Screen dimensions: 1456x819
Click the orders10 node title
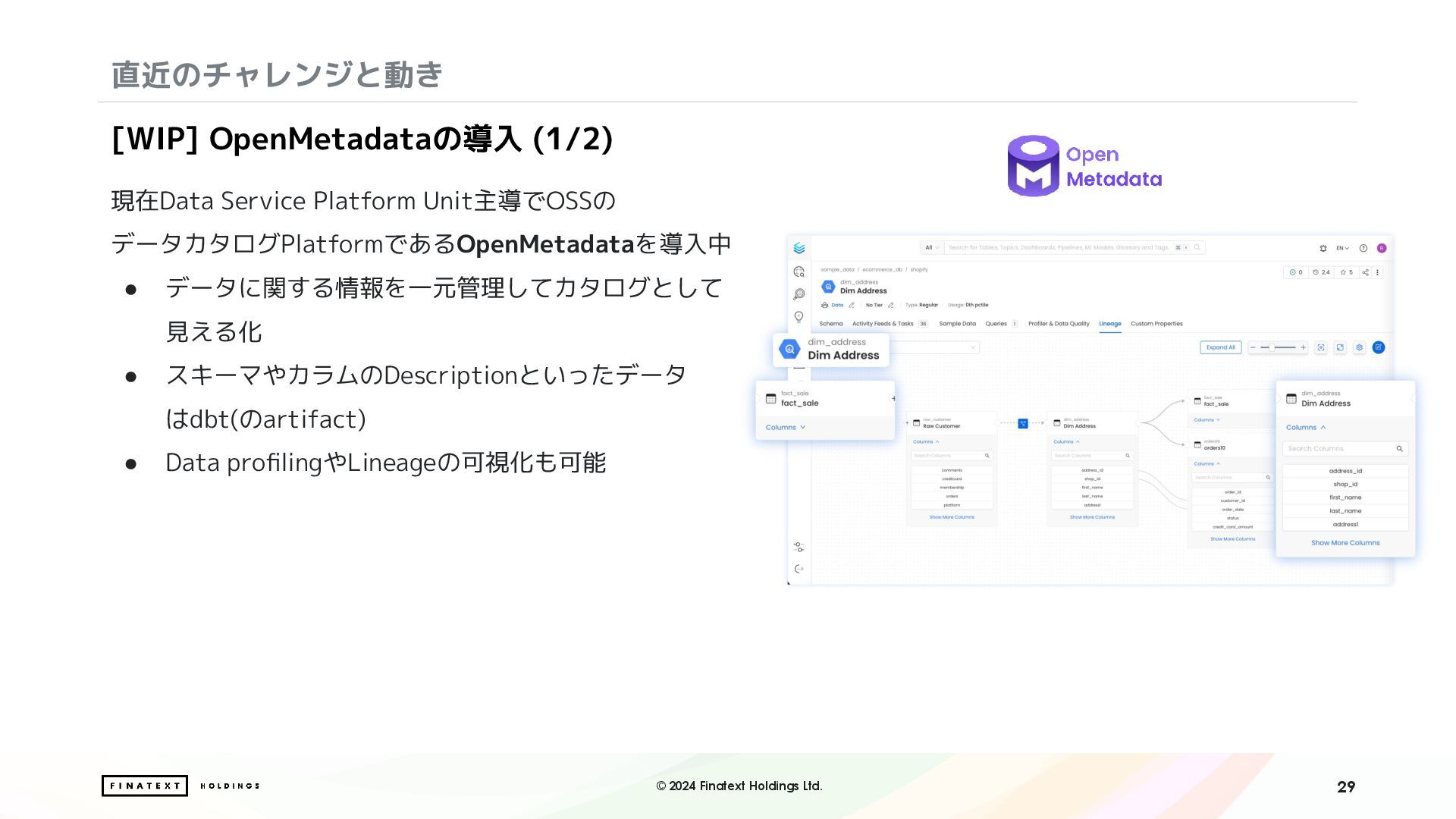click(x=1214, y=448)
